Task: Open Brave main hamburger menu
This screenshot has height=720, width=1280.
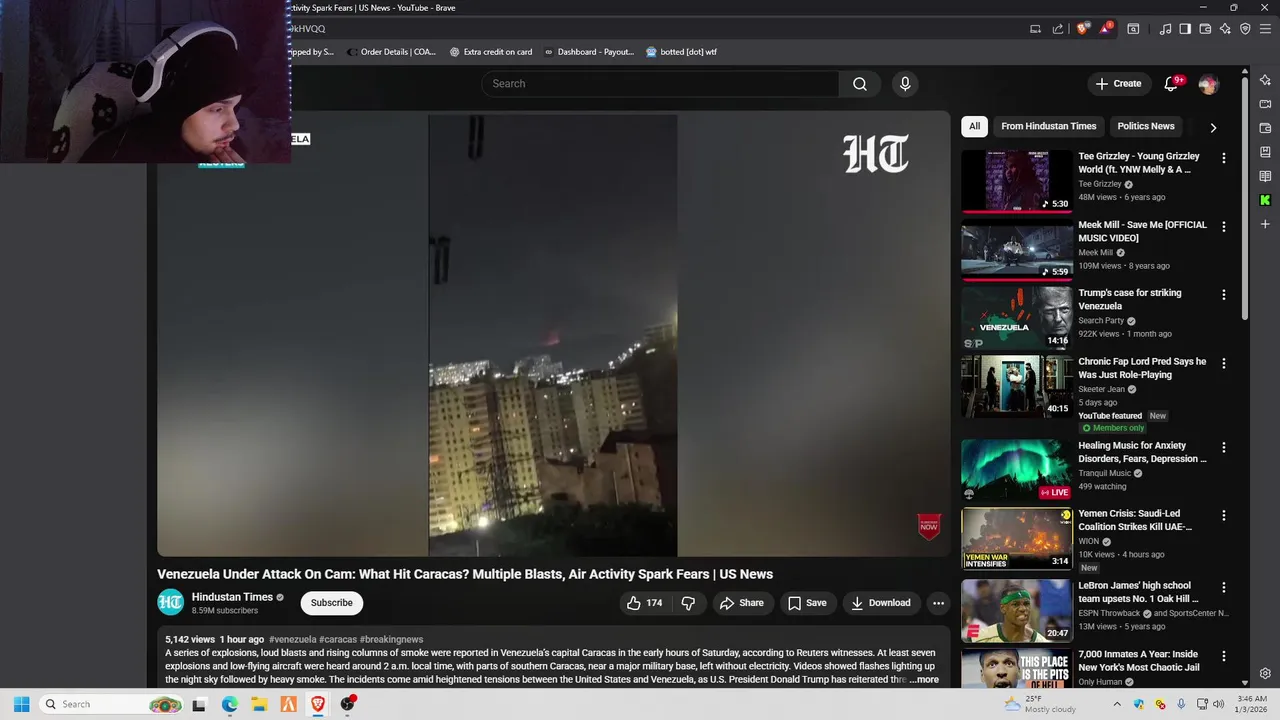Action: click(x=1265, y=29)
